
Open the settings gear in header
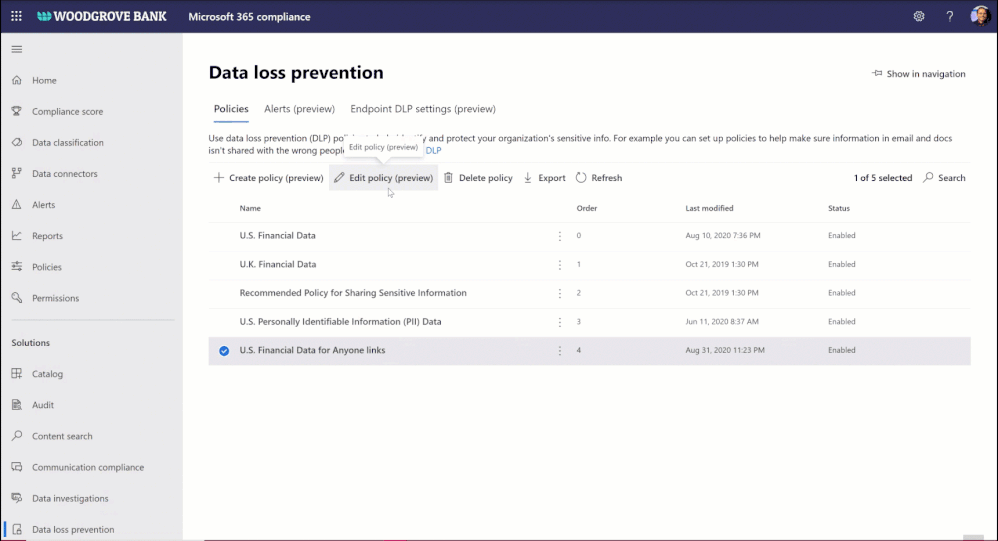[x=918, y=17]
